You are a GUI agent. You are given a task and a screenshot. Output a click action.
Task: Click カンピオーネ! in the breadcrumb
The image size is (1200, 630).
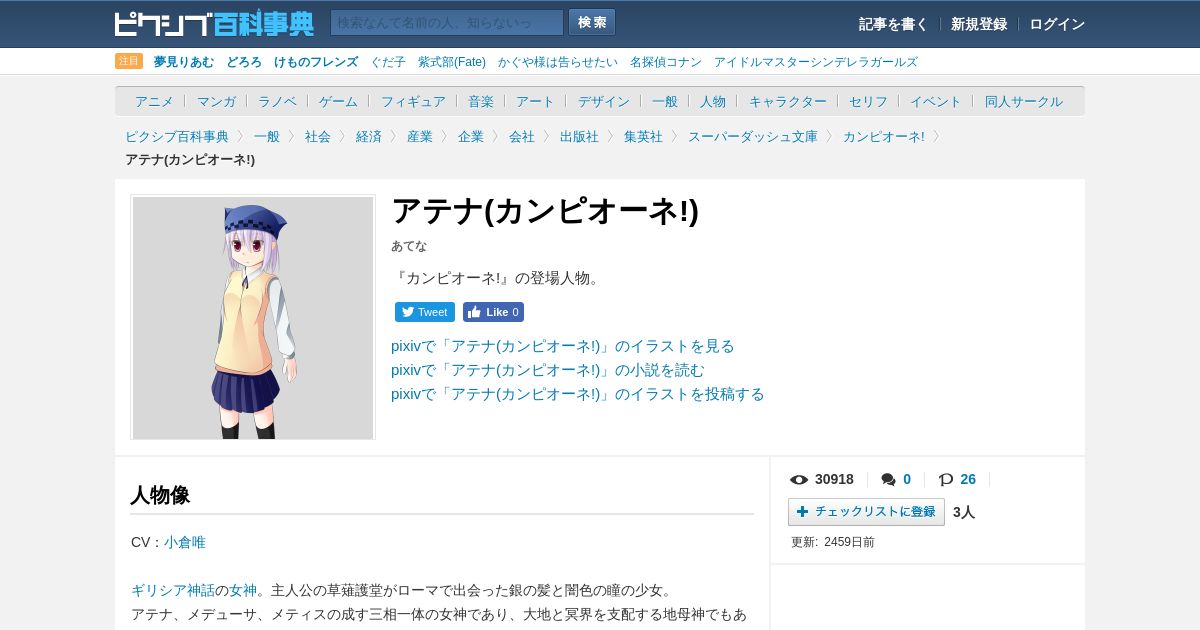884,136
